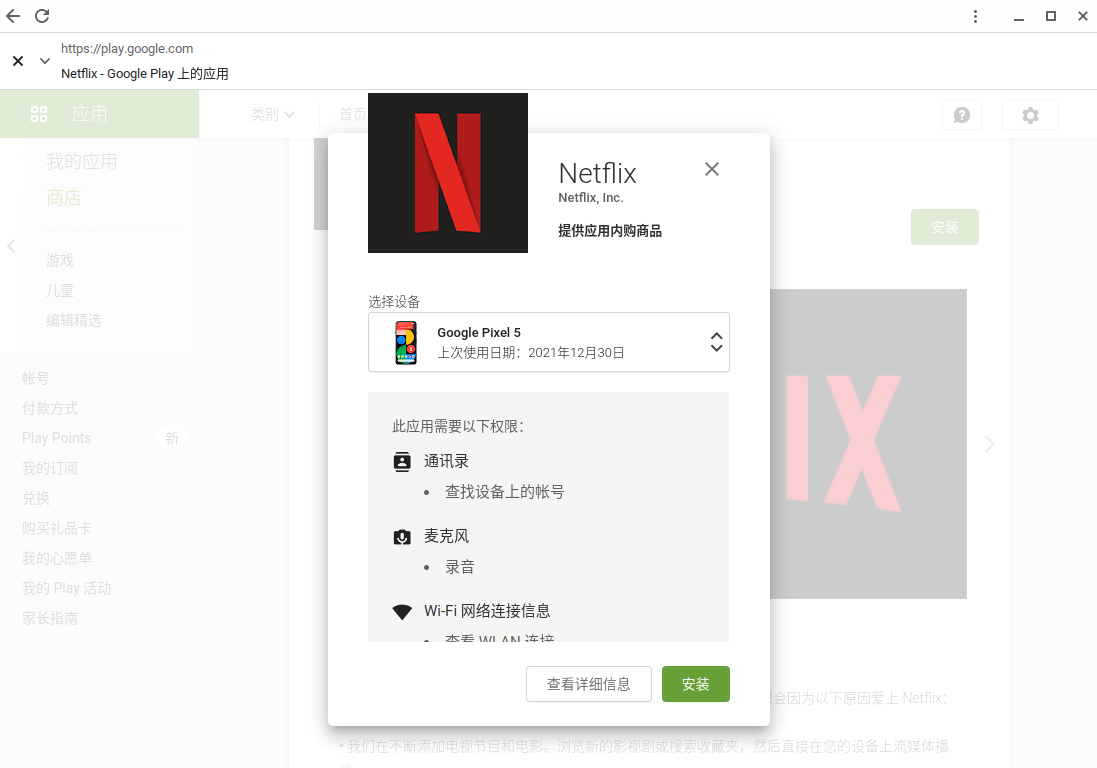Click the browser back arrow

click(x=12, y=16)
